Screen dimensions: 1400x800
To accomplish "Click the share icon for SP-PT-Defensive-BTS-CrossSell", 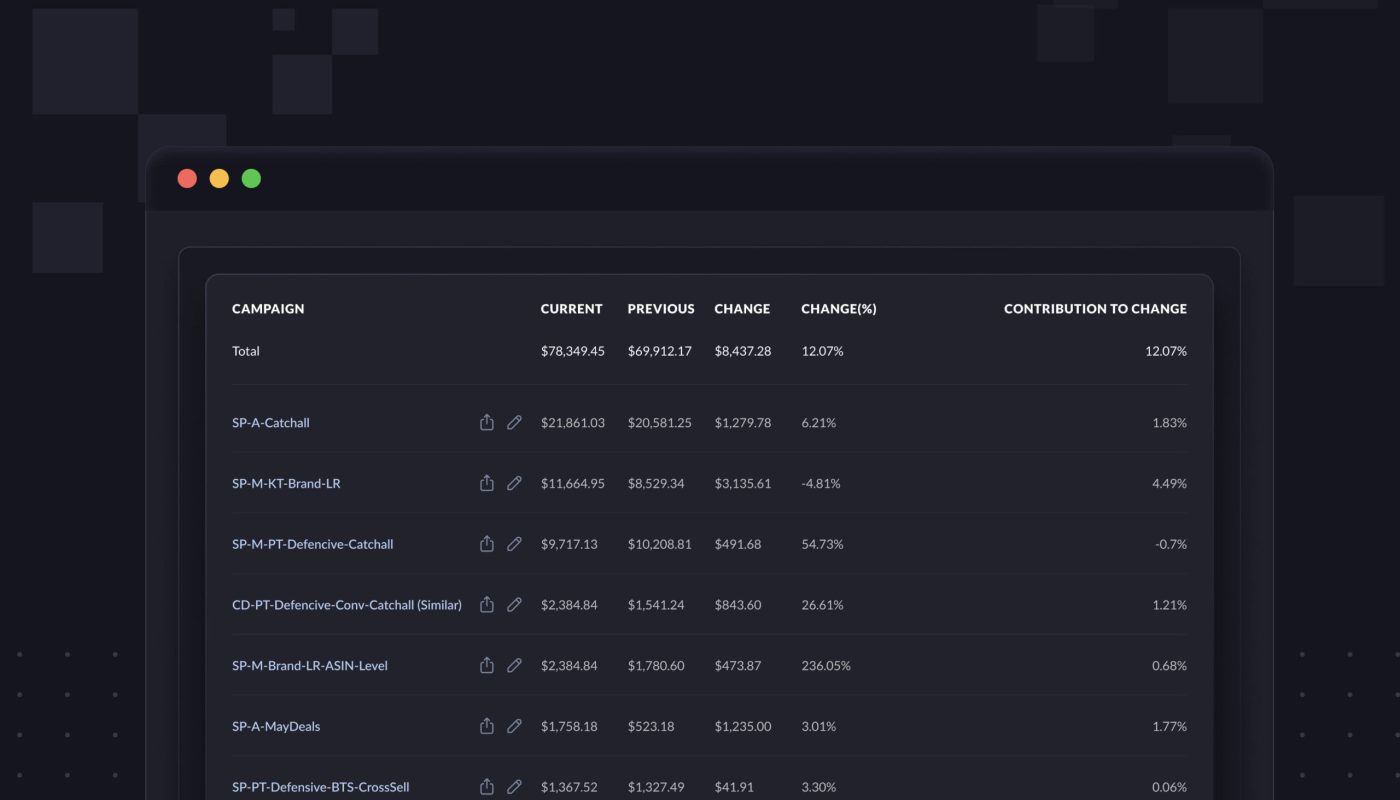I will [x=487, y=787].
